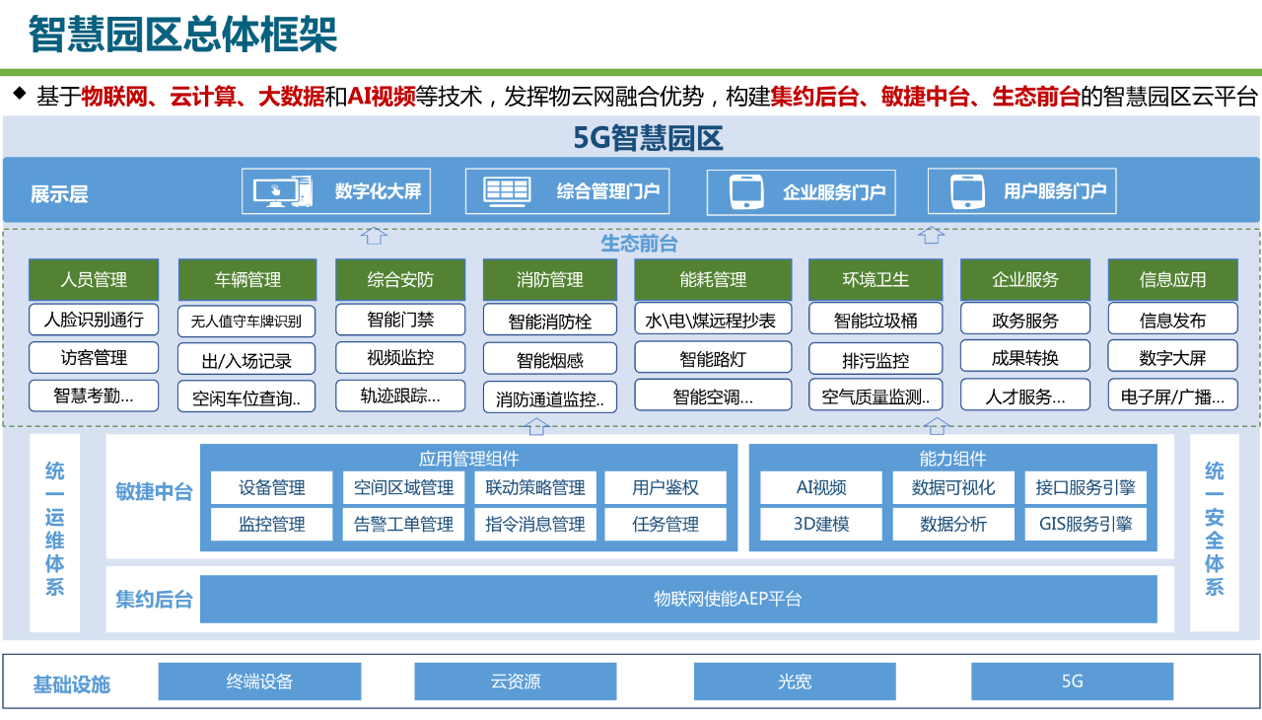Click the up arrow above 综合安防 header

coord(374,237)
